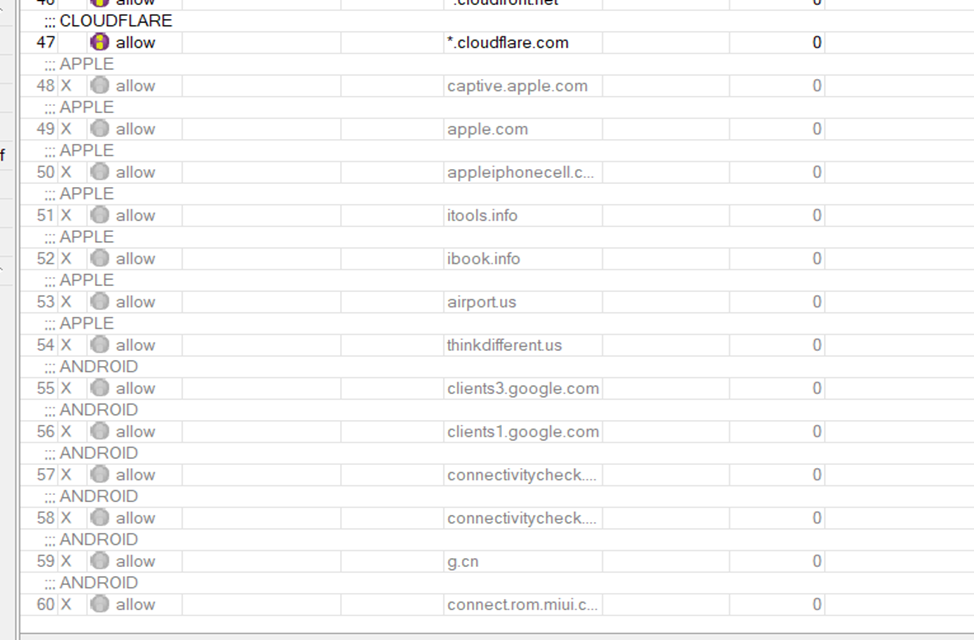Click the allow icon on rule 47
The height and width of the screenshot is (640, 974).
click(99, 42)
